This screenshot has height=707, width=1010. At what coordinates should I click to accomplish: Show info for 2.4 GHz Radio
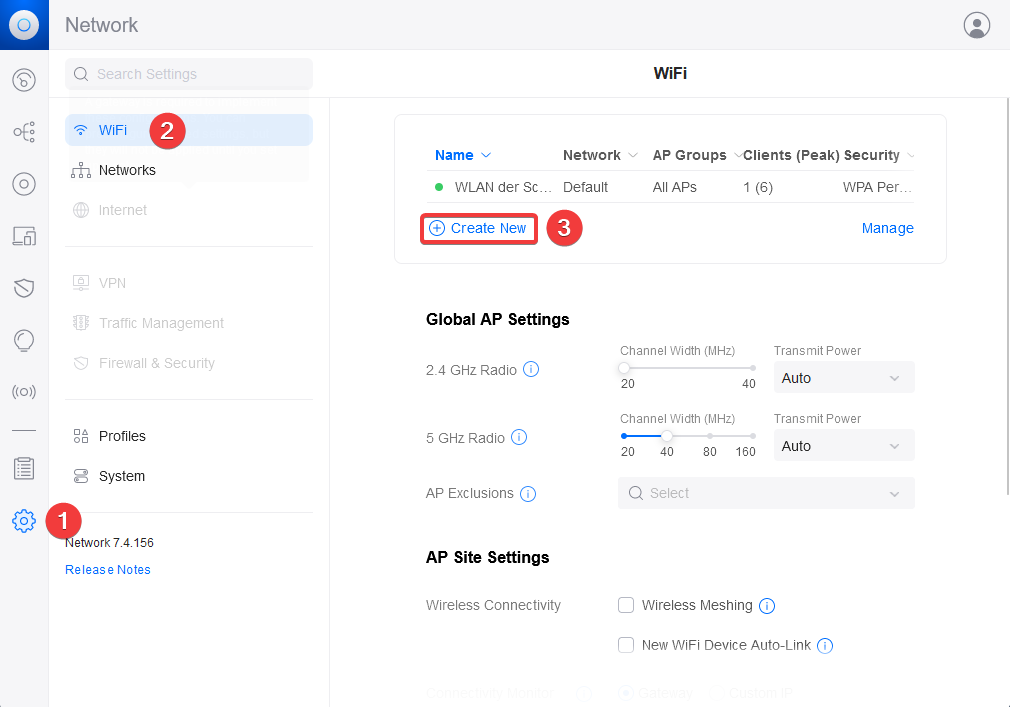point(531,369)
